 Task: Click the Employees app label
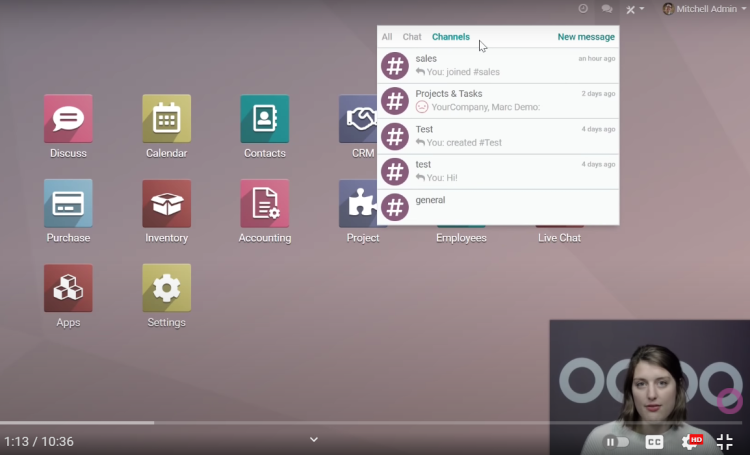point(461,238)
